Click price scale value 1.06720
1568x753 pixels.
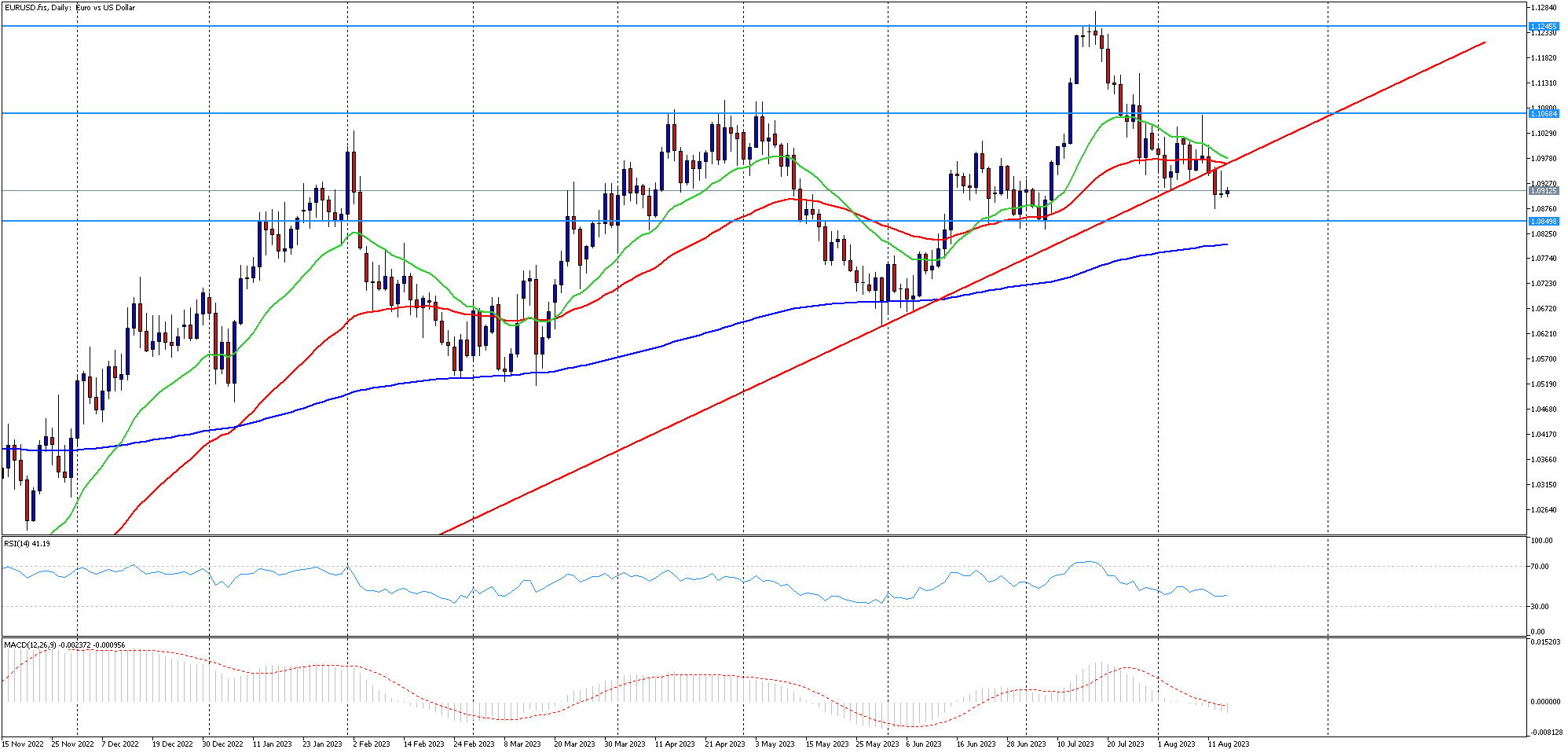pos(1544,309)
